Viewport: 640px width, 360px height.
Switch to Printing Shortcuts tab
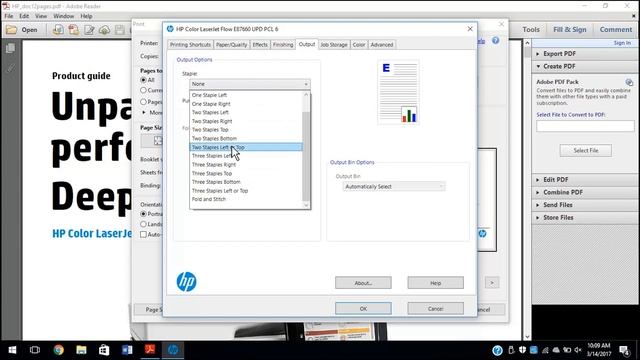coord(190,45)
